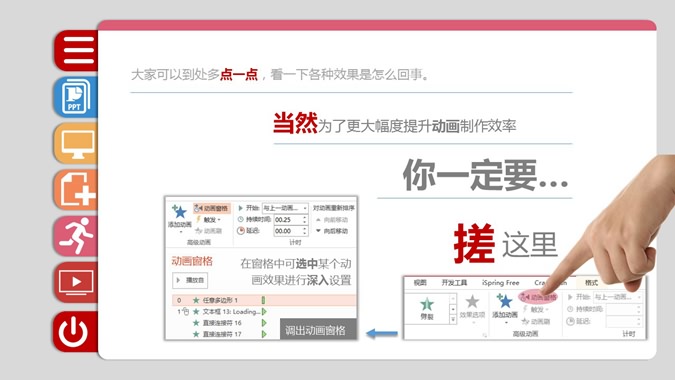Click the red play-screen sidebar icon
Screen dimensions: 675x380
[x=77, y=282]
